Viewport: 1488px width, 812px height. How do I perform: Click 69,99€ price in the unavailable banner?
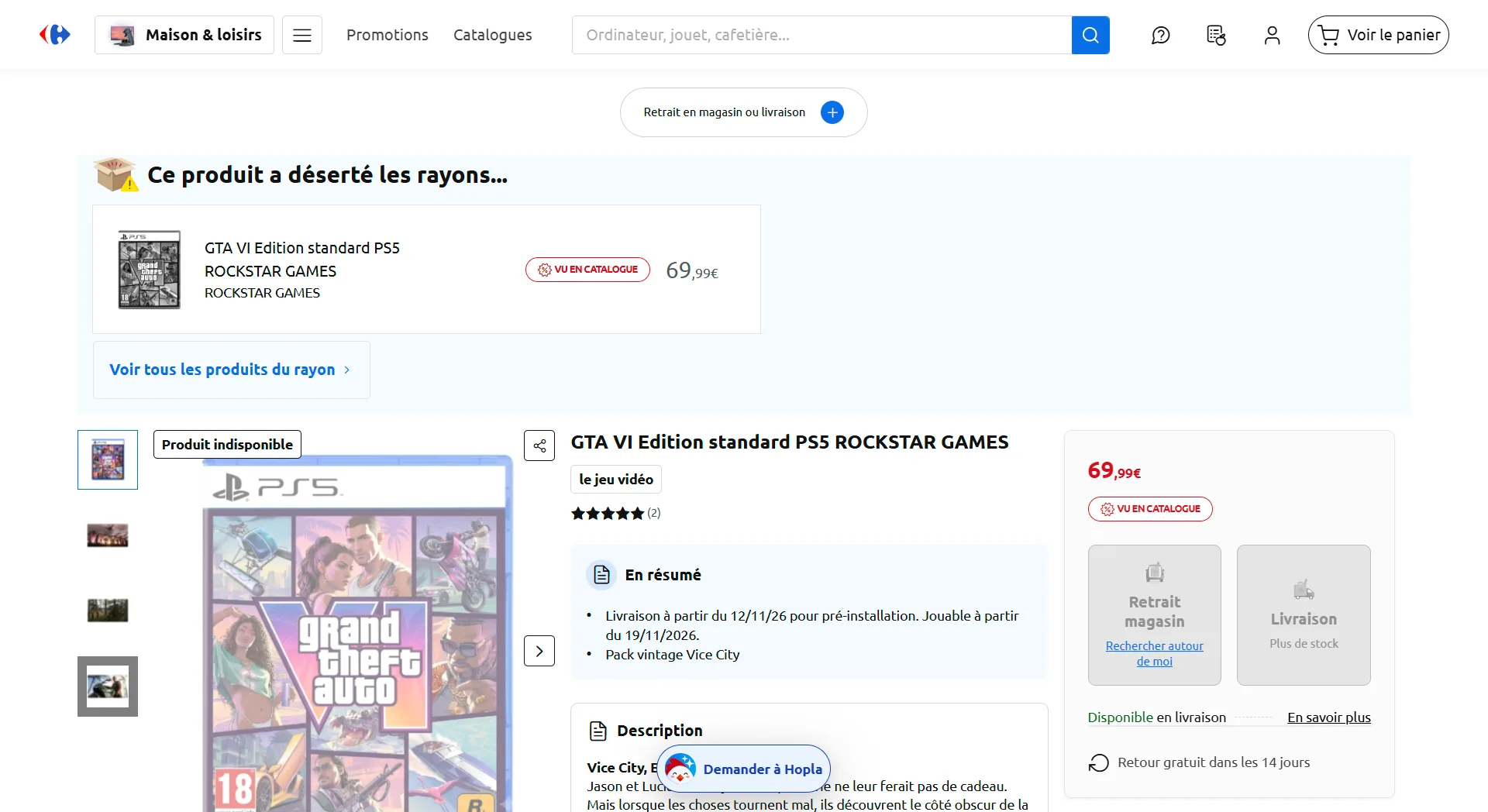tap(692, 270)
